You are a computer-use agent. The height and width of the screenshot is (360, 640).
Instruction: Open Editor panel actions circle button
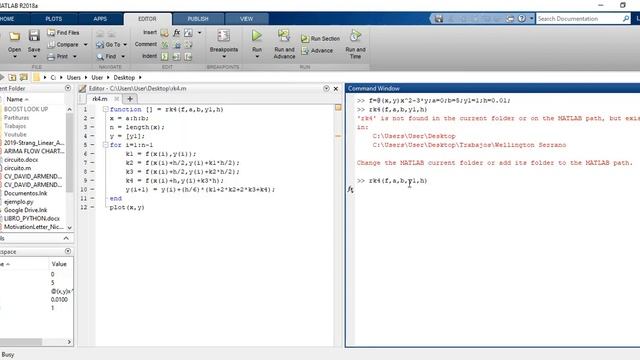pos(326,88)
